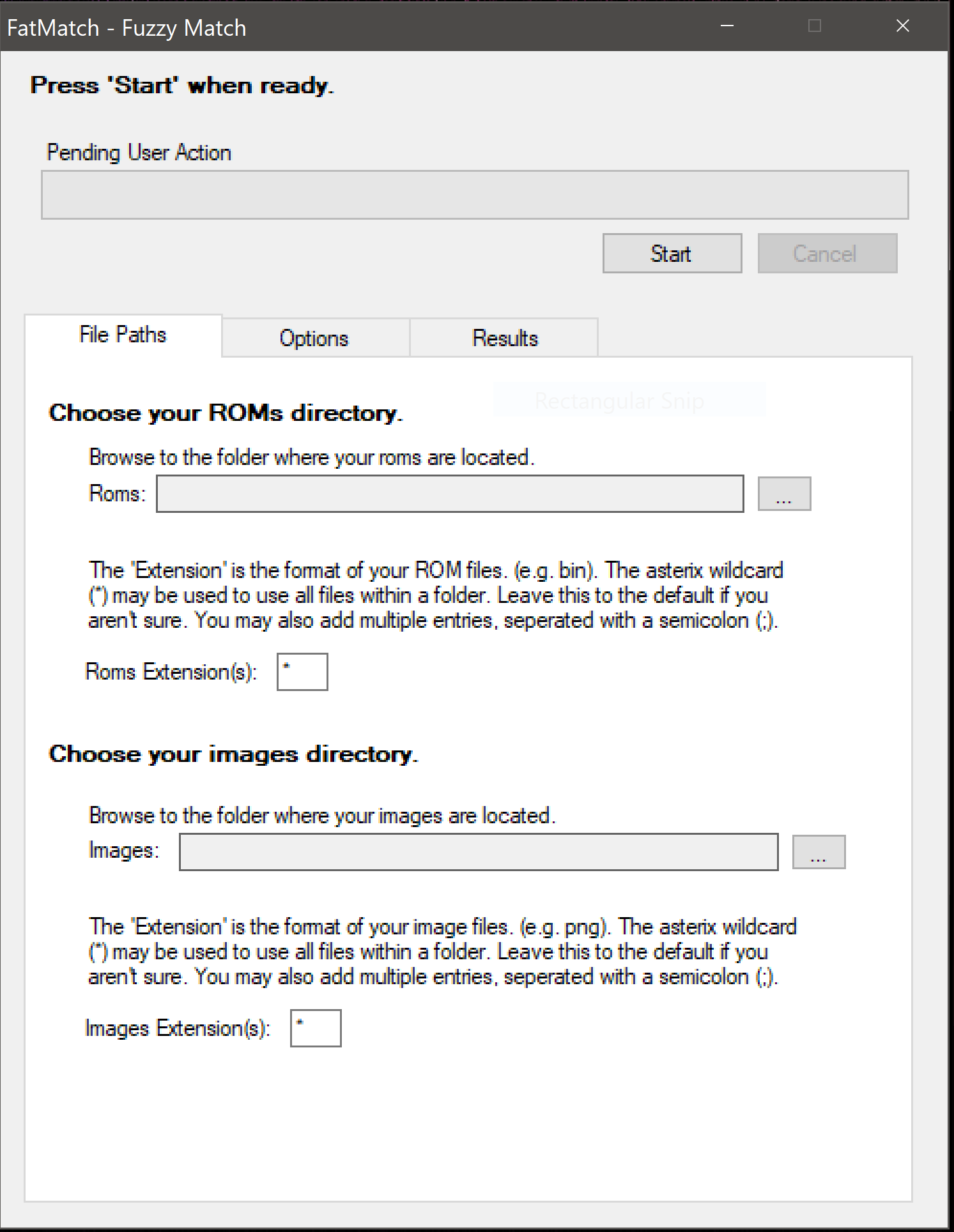Click the disabled maximize window icon
Screen dimensions: 954x1232
tap(815, 26)
